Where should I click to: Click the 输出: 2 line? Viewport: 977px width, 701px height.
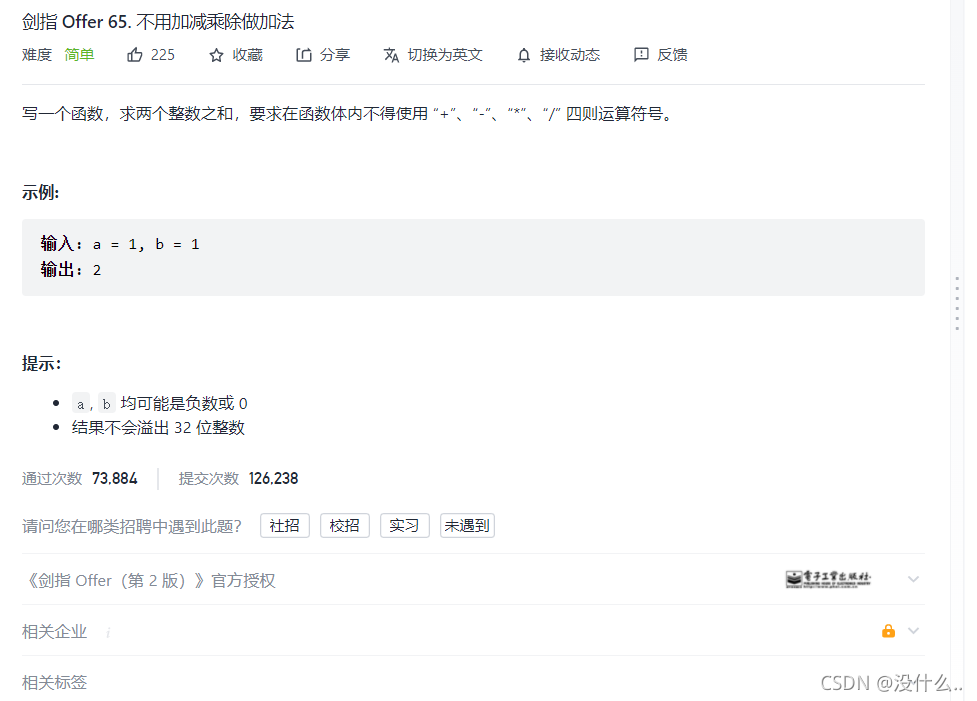click(70, 270)
